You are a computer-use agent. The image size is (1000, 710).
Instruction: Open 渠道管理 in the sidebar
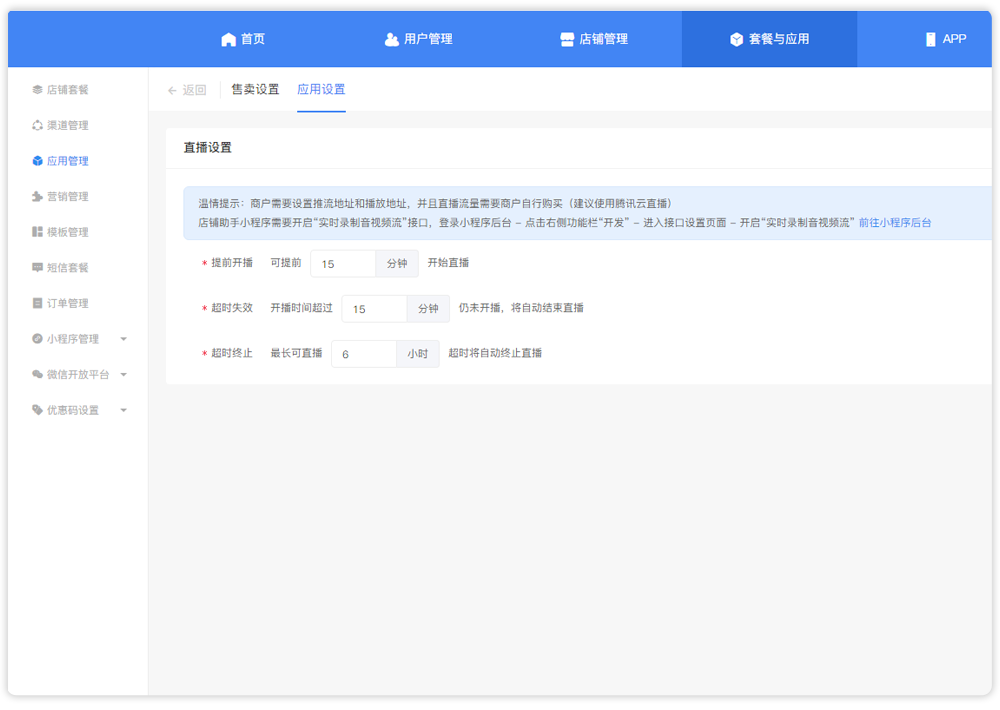[67, 126]
